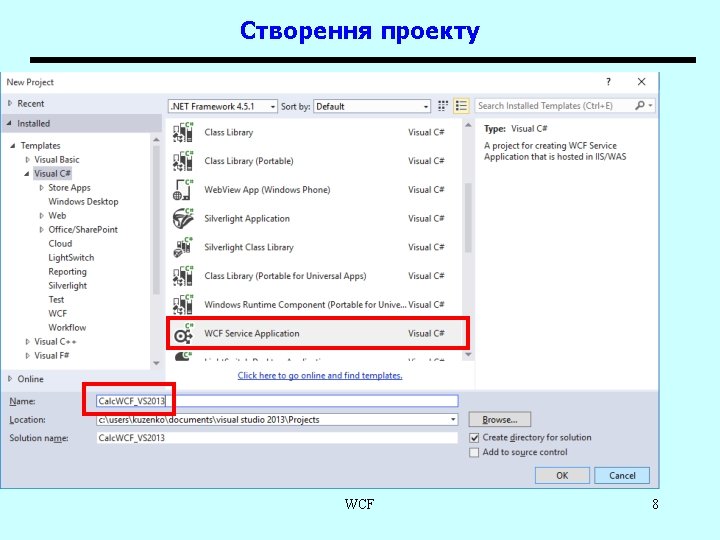Select the WCF Service Application icon
Screen dimensions: 720x540
[183, 334]
